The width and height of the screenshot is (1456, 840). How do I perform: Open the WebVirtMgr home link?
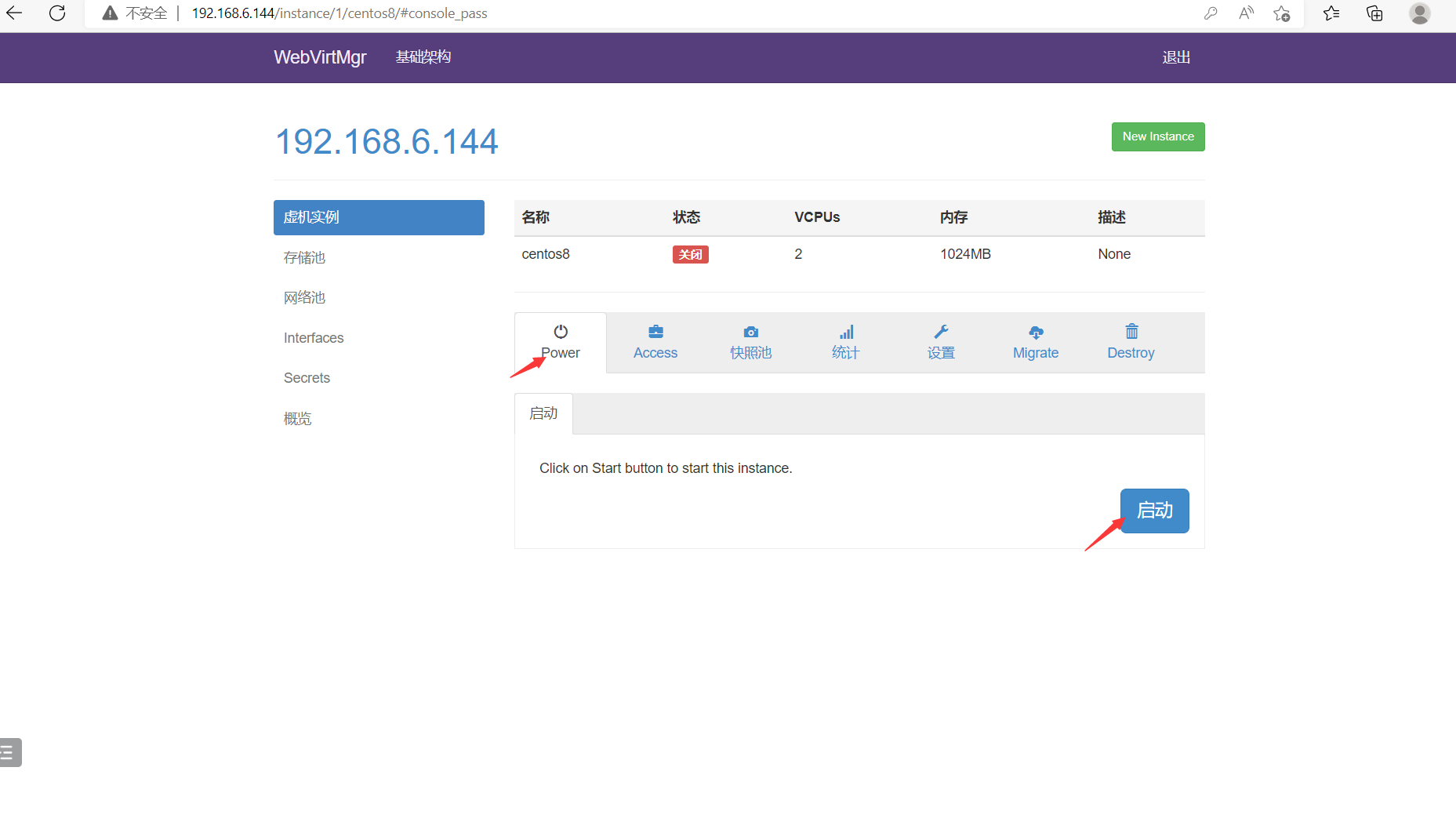coord(320,57)
